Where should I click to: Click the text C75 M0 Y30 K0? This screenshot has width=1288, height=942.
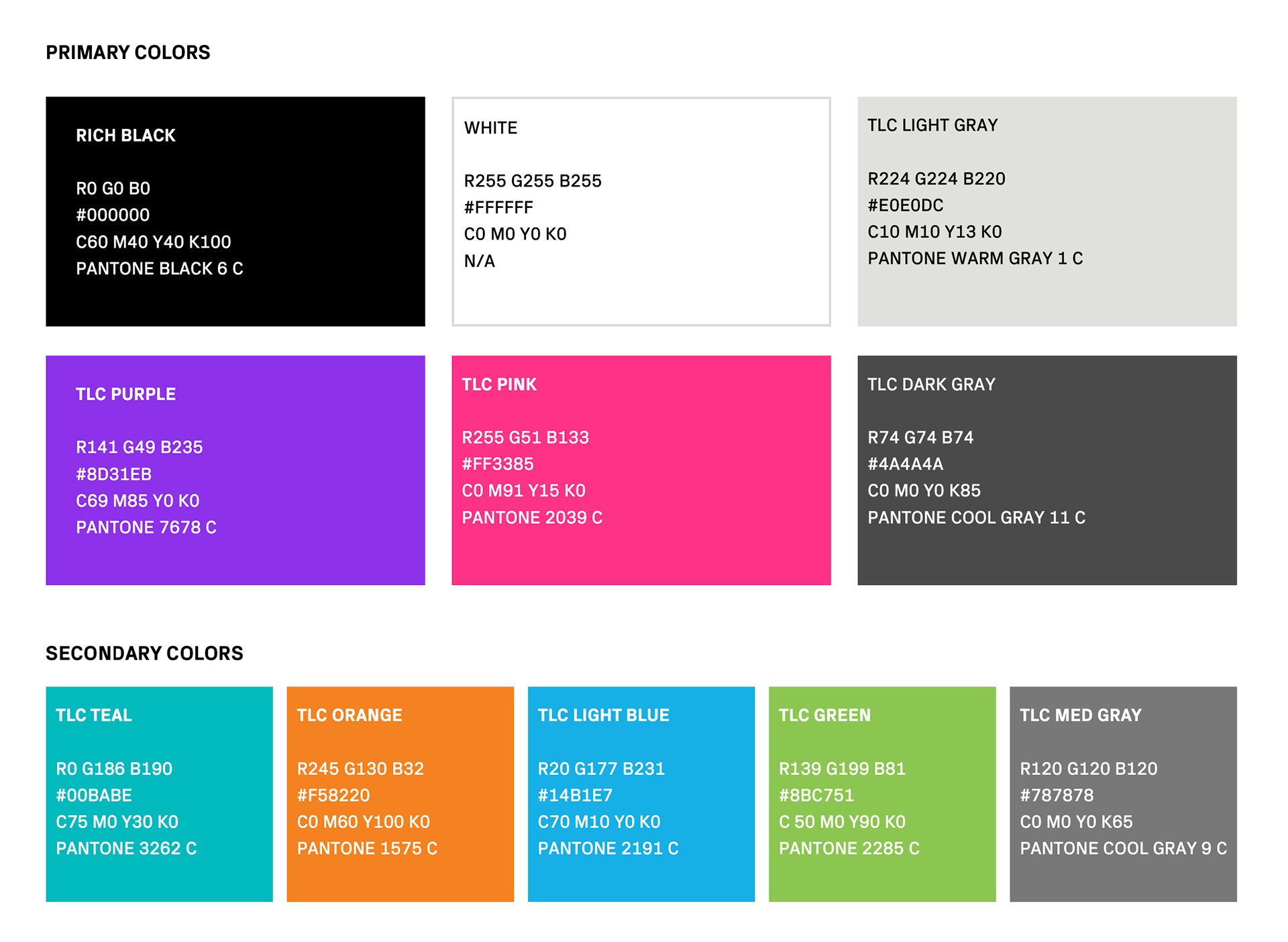tap(117, 822)
